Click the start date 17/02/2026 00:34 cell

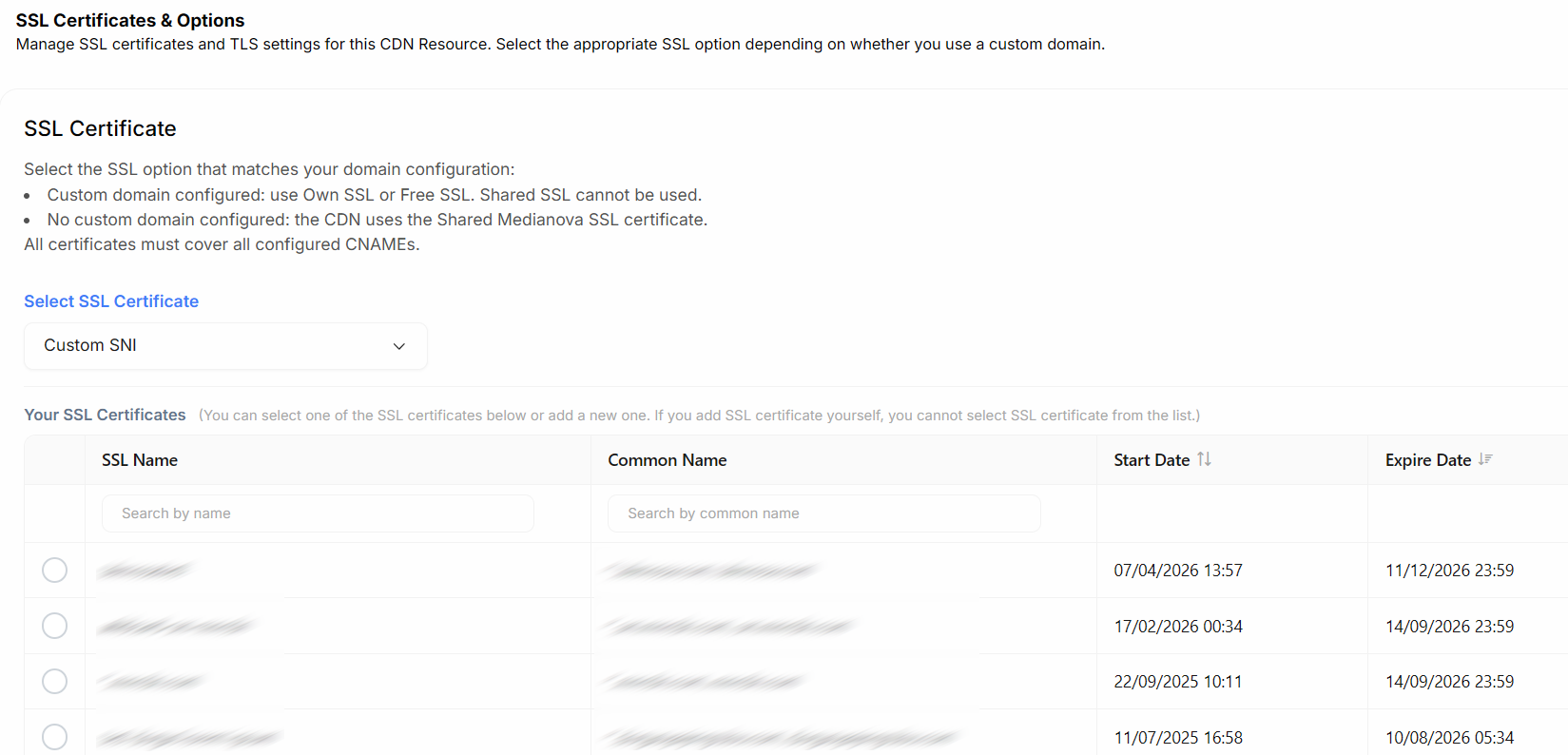click(1178, 627)
